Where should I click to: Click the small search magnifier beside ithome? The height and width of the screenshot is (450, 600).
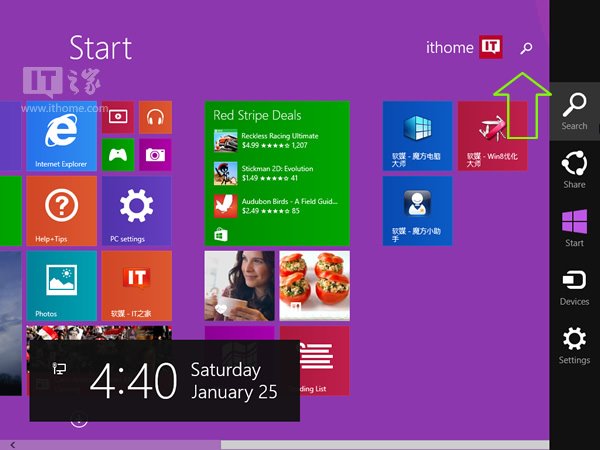click(527, 47)
